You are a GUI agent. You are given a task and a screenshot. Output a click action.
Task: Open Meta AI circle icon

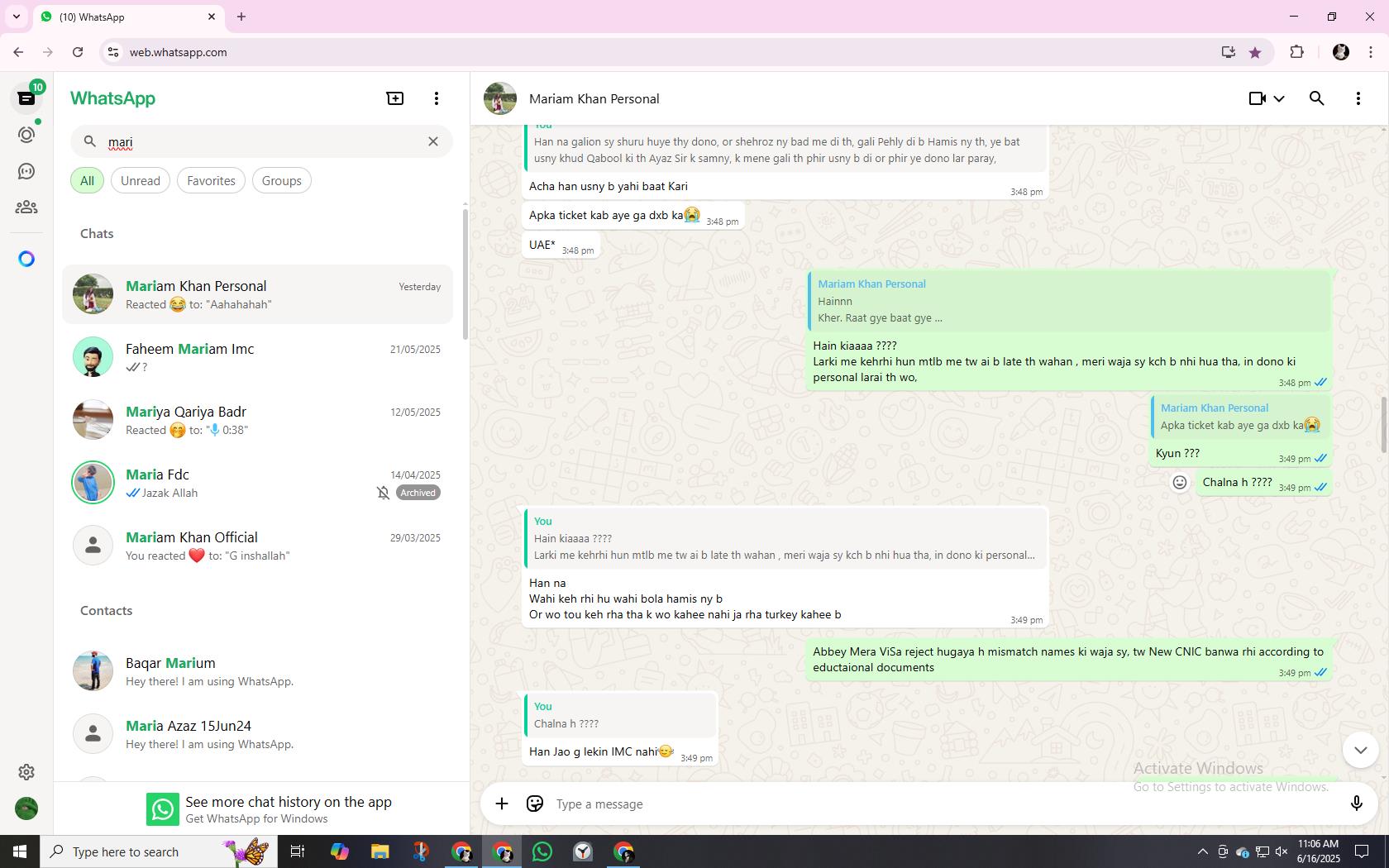pos(26,259)
